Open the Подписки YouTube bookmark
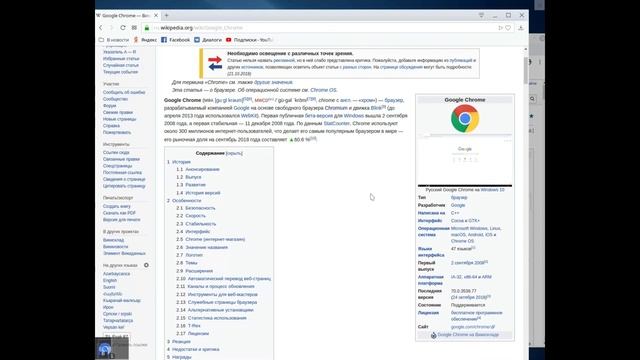The width and height of the screenshot is (640, 360). [x=249, y=40]
